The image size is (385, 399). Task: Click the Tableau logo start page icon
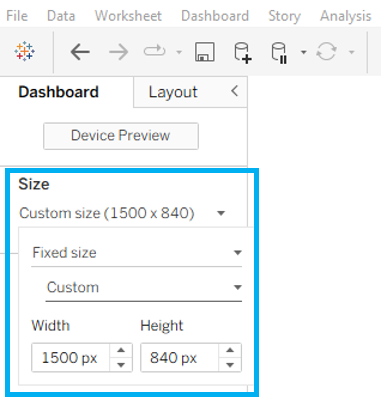[x=25, y=52]
